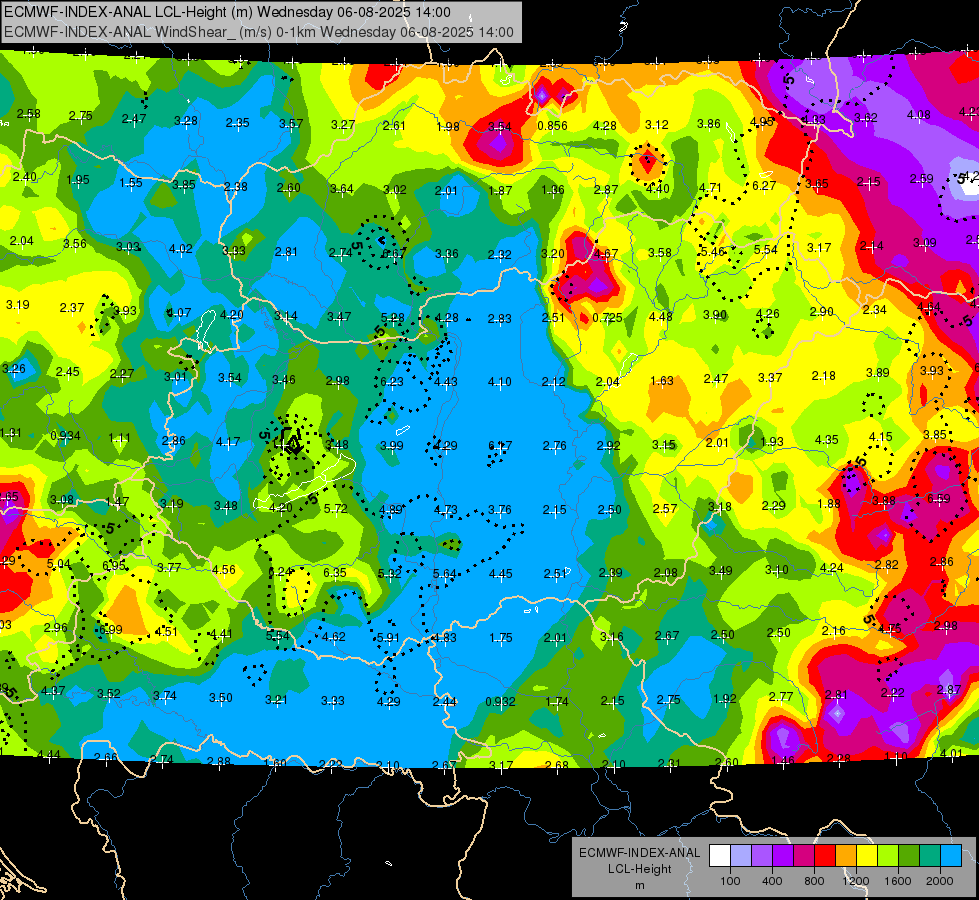Select the grid value 1.63
Image resolution: width=979 pixels, height=900 pixels.
662,380
